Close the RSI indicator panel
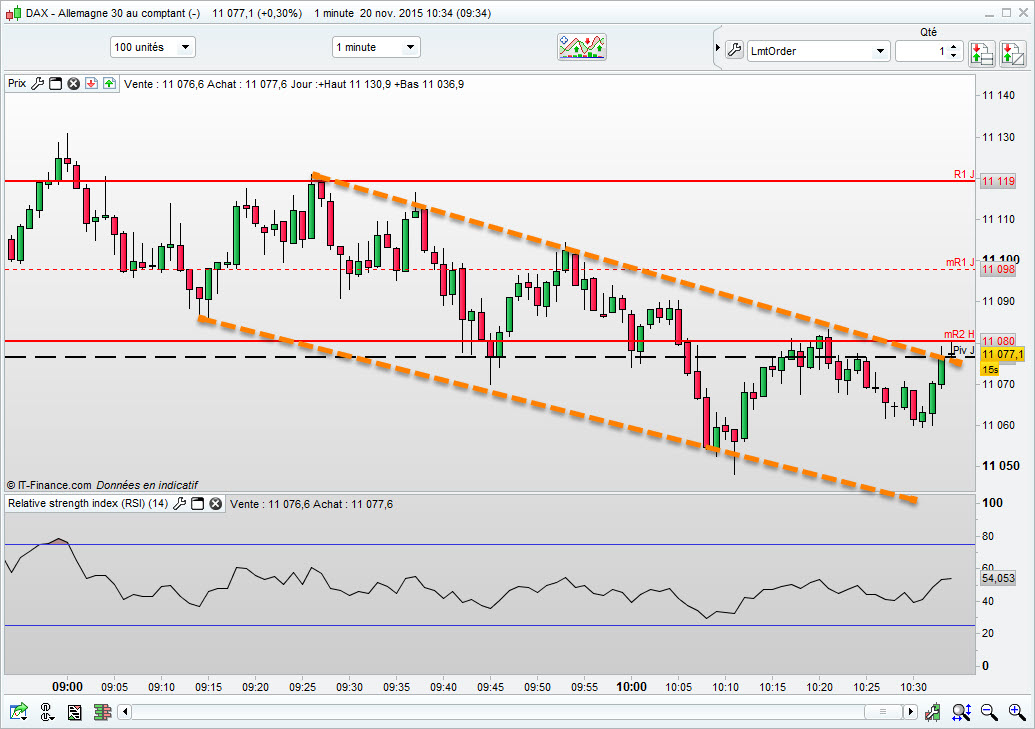Screen dimensions: 1035x729 (x=216, y=504)
